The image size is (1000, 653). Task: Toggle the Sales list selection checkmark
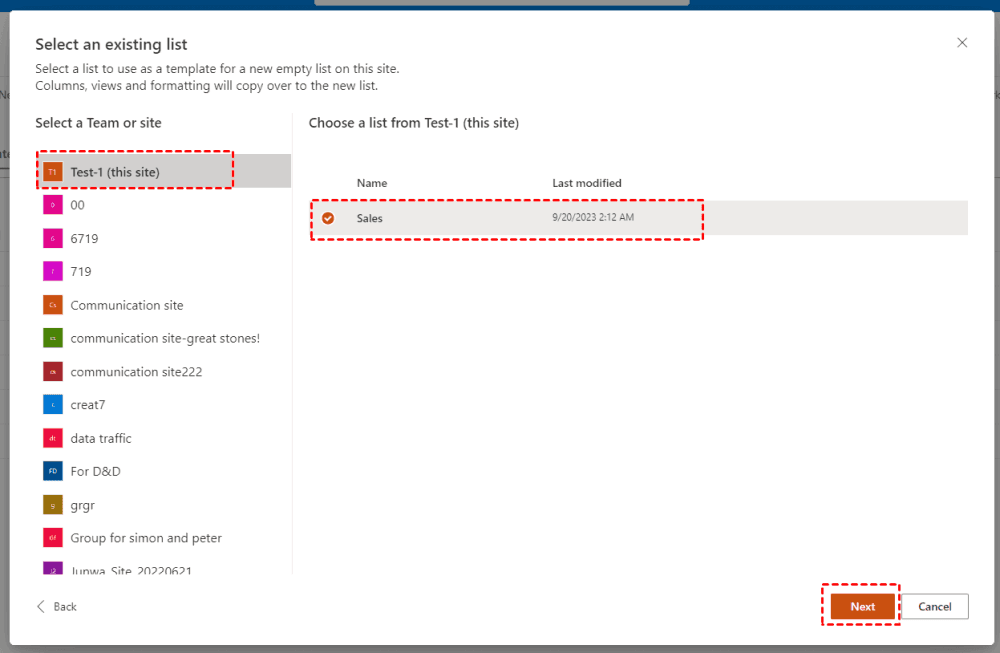click(x=328, y=218)
